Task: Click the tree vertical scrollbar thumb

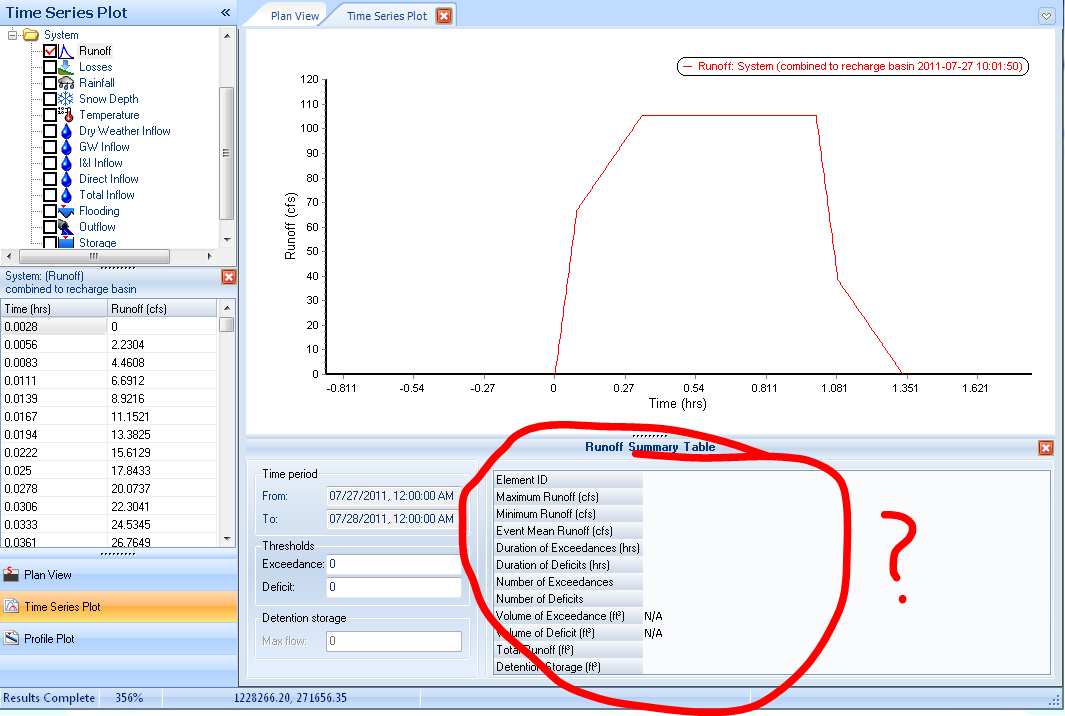Action: point(227,154)
